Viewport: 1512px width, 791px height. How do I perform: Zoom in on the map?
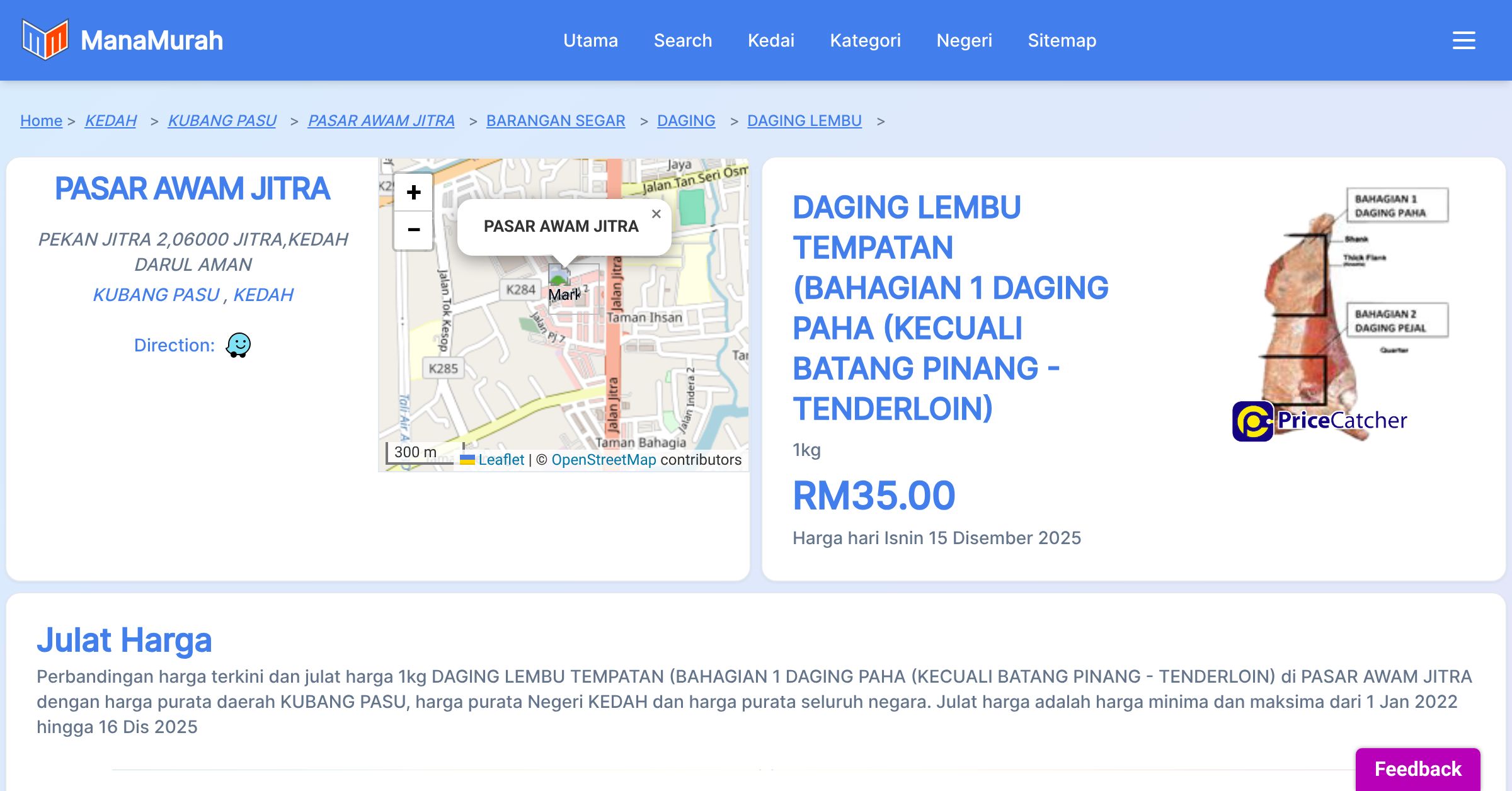click(x=413, y=192)
